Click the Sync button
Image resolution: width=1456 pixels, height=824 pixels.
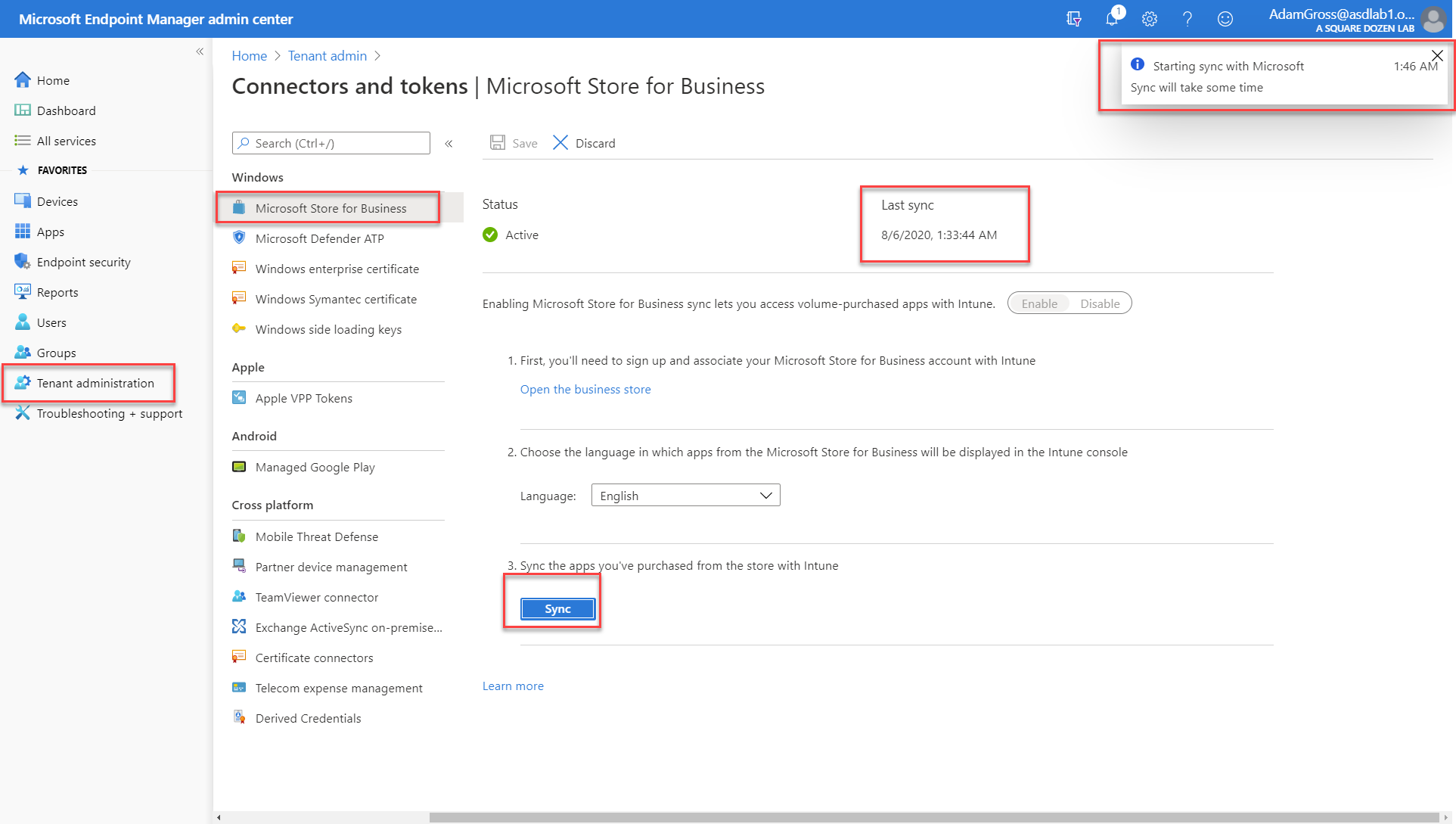click(557, 609)
